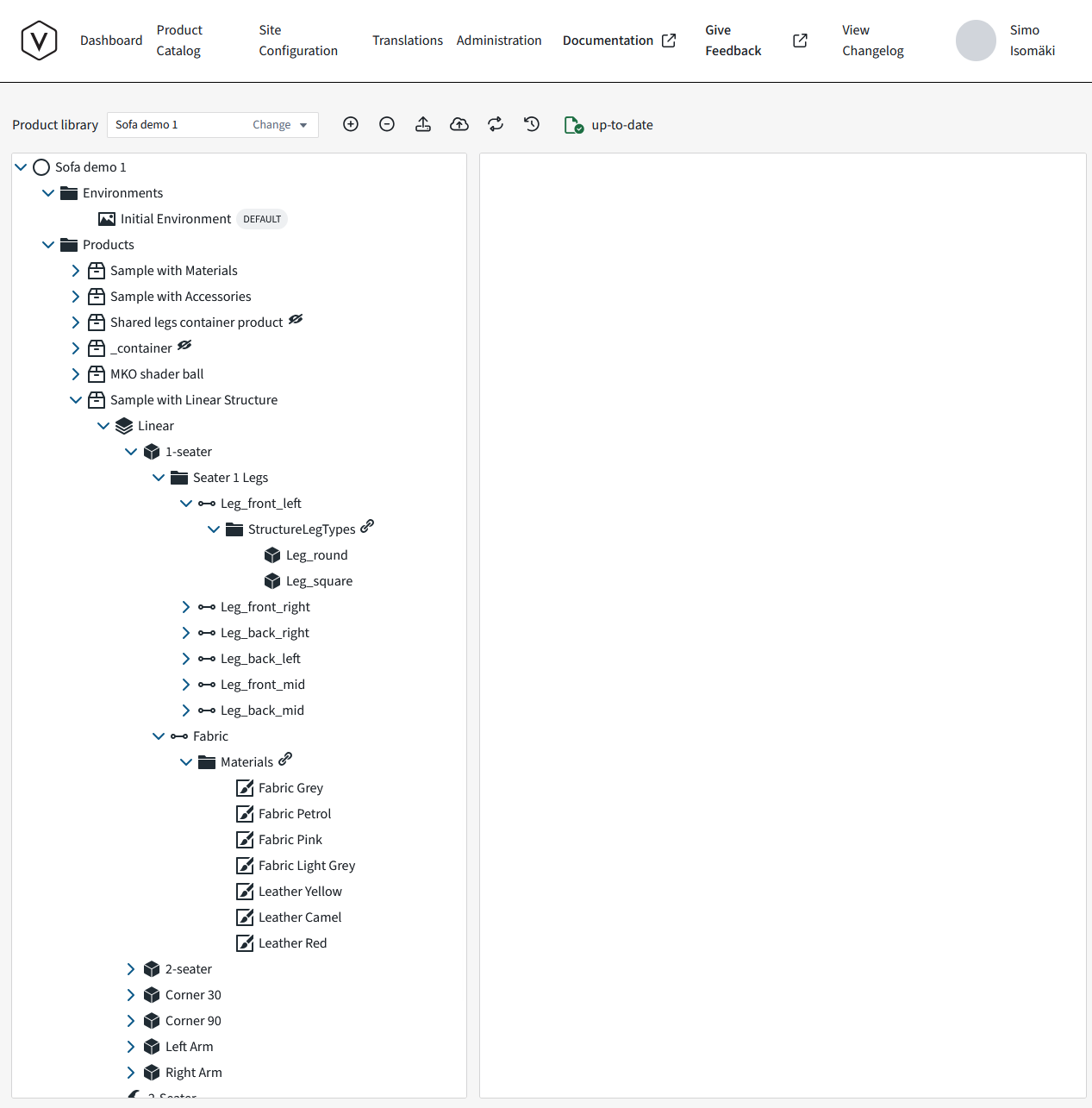1092x1108 pixels.
Task: Expand the Leg_front_right node
Action: [186, 607]
